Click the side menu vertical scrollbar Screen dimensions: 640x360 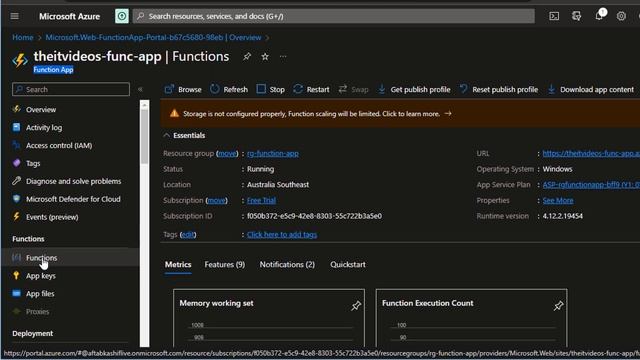coord(144,137)
